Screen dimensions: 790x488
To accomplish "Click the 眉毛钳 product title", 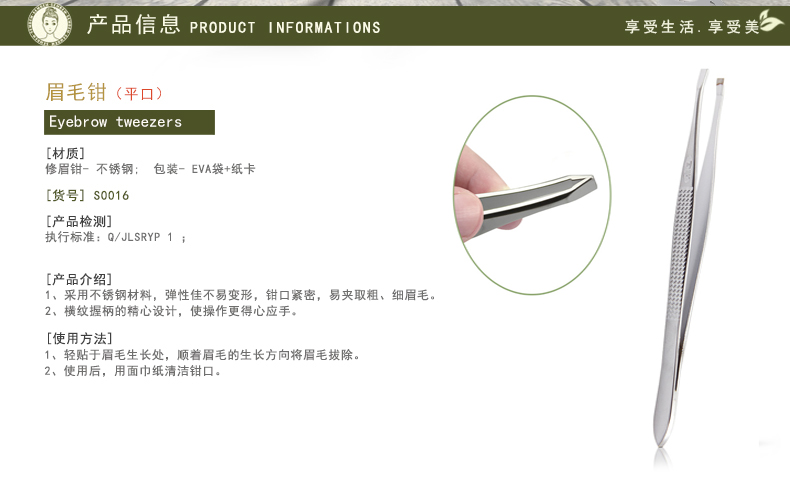I will (76, 92).
